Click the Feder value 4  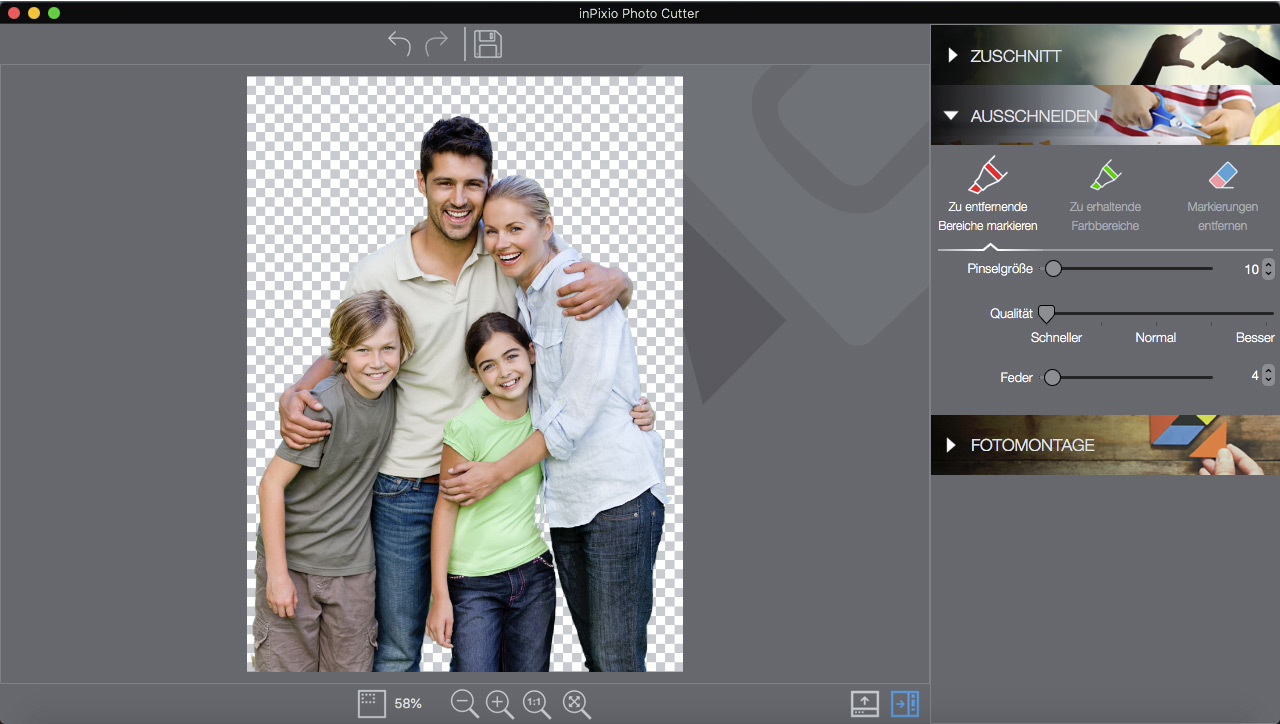click(1255, 376)
